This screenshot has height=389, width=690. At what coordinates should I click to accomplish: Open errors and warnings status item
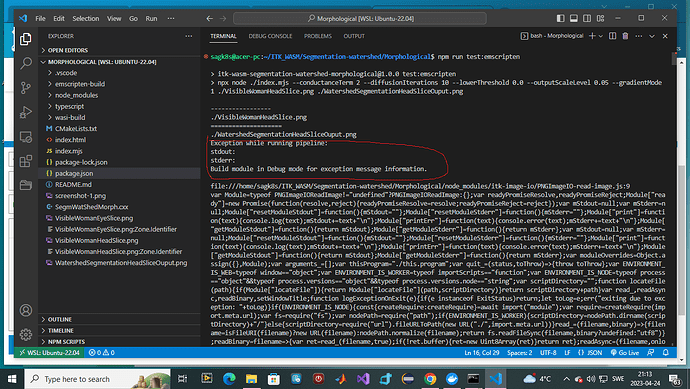coord(102,352)
